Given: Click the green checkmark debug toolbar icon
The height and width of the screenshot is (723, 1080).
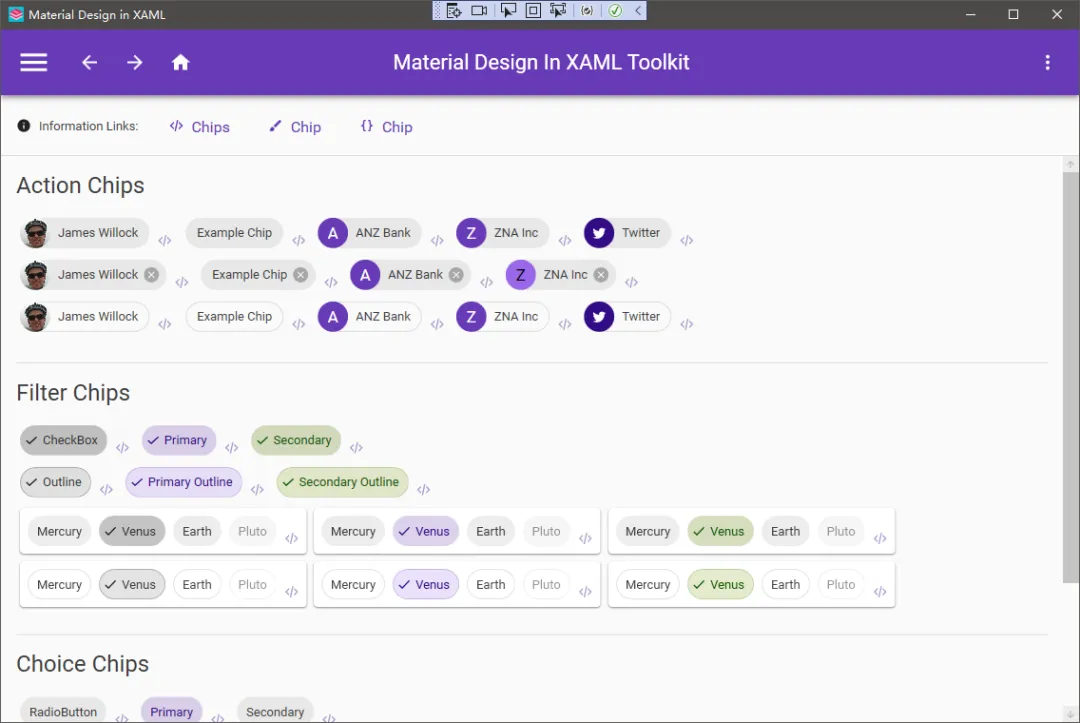Looking at the screenshot, I should (x=615, y=10).
